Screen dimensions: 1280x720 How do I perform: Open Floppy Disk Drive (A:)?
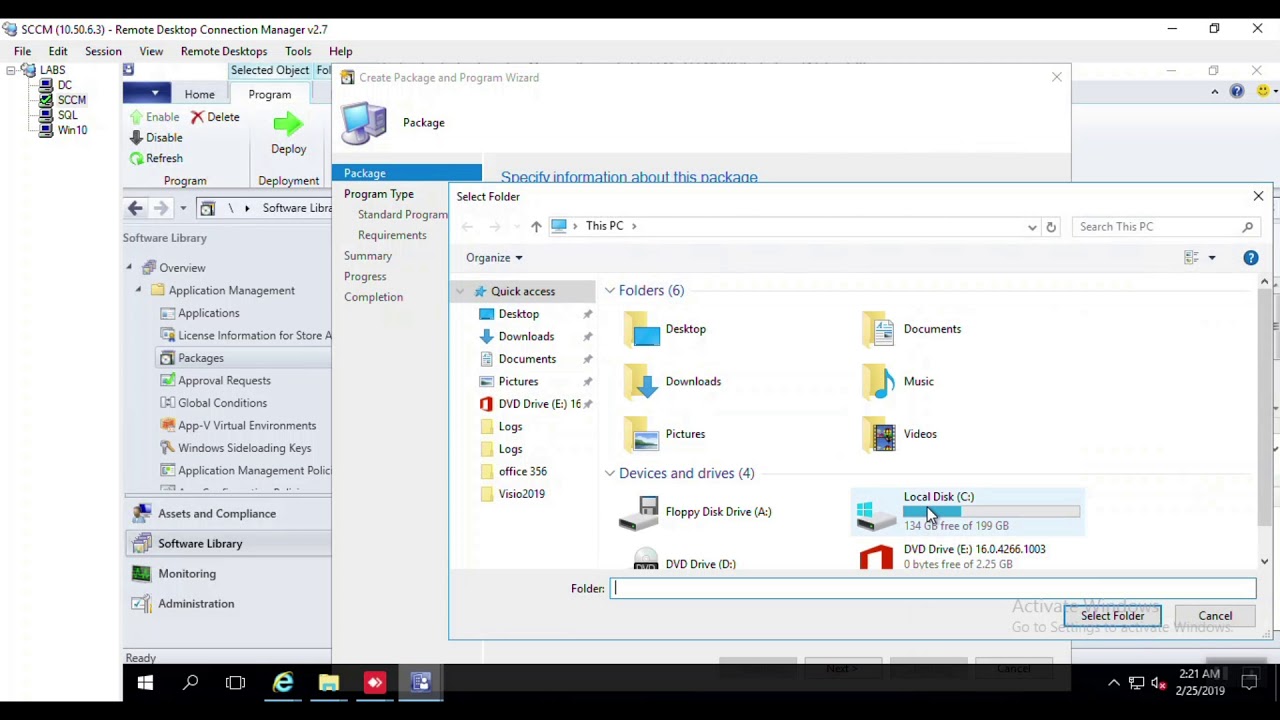pyautogui.click(x=695, y=512)
